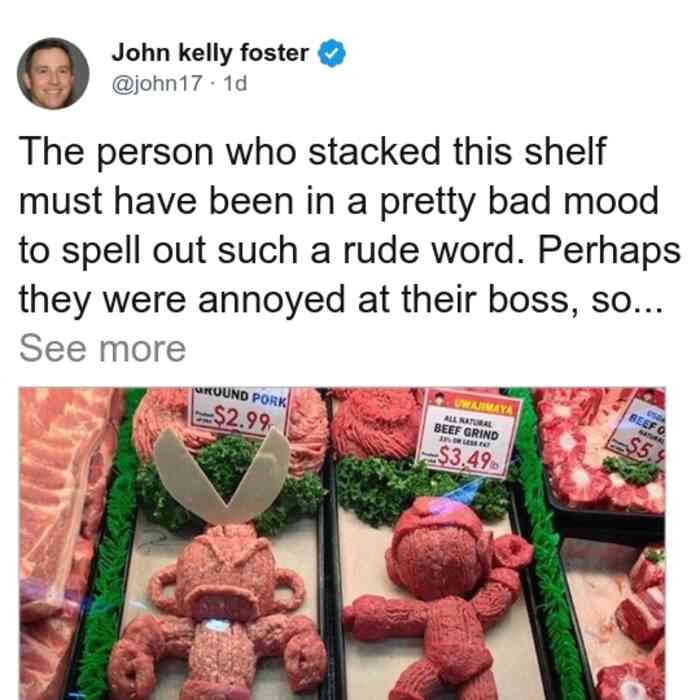
Task: Click the pork ribs slab on the far left
Action: [62, 543]
